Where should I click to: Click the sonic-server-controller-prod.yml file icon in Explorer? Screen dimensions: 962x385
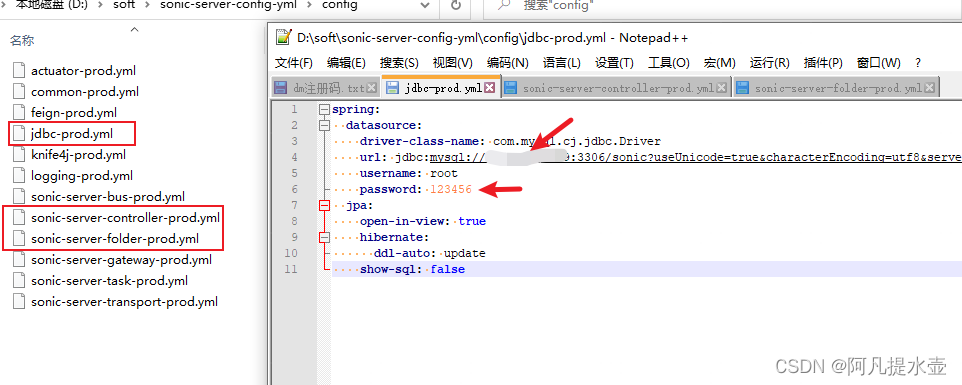[x=20, y=218]
